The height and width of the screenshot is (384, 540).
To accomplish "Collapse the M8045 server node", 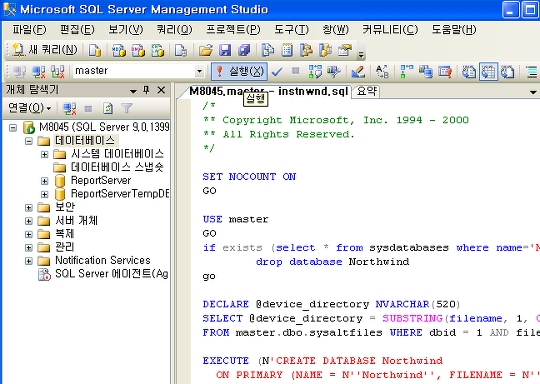I will click(x=13, y=128).
